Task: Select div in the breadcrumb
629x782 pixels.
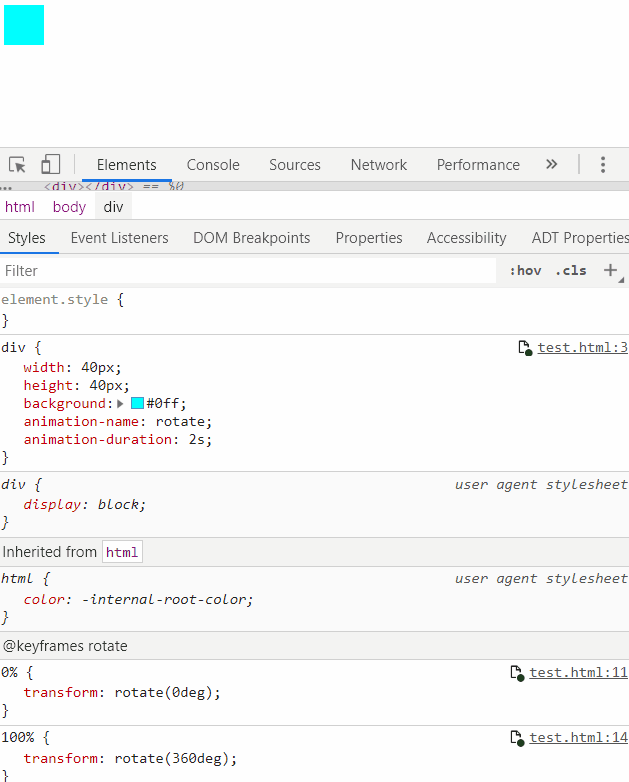Action: coord(113,206)
